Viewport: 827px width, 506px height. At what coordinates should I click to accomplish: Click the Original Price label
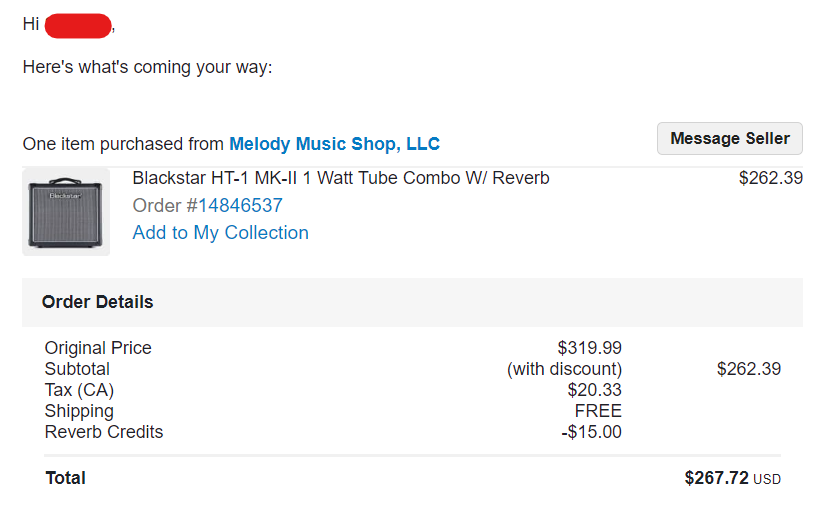[98, 348]
